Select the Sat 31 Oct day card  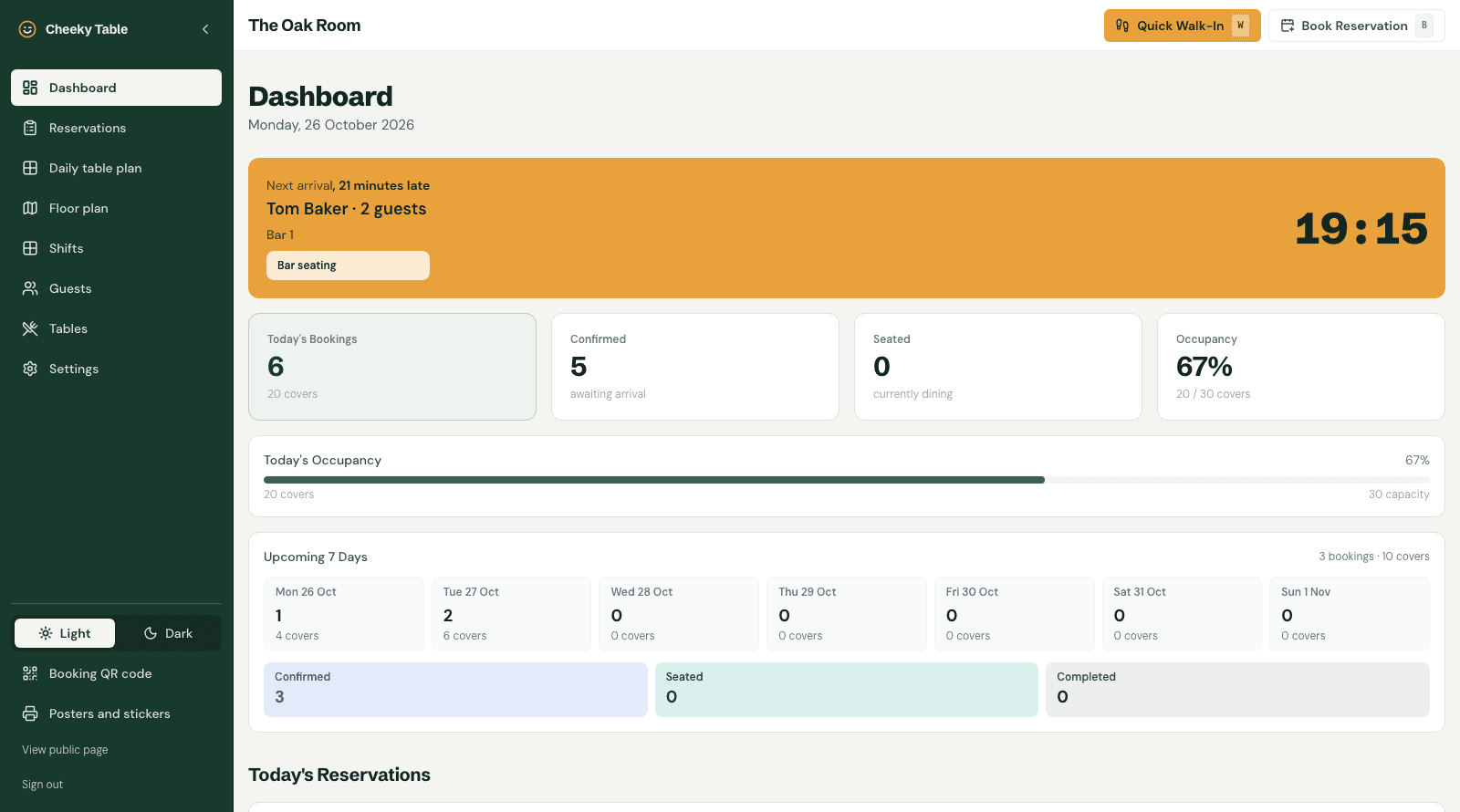coord(1182,614)
